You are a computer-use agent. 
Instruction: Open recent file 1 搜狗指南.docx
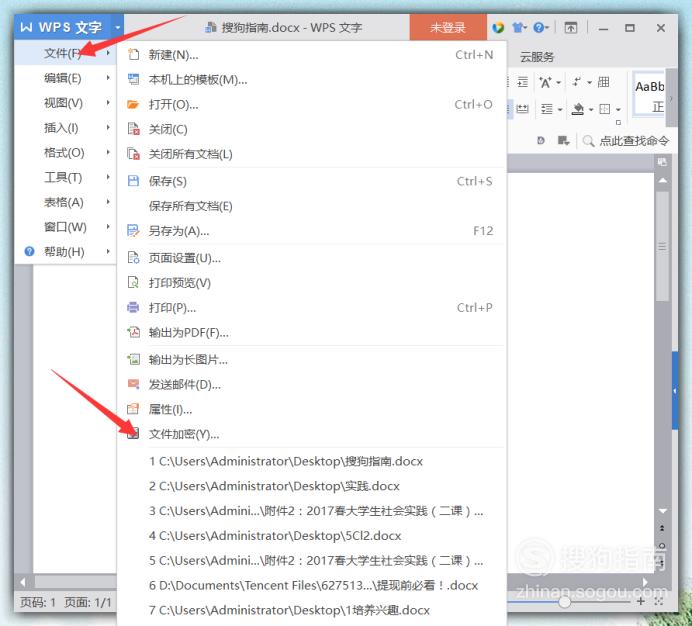pyautogui.click(x=311, y=461)
